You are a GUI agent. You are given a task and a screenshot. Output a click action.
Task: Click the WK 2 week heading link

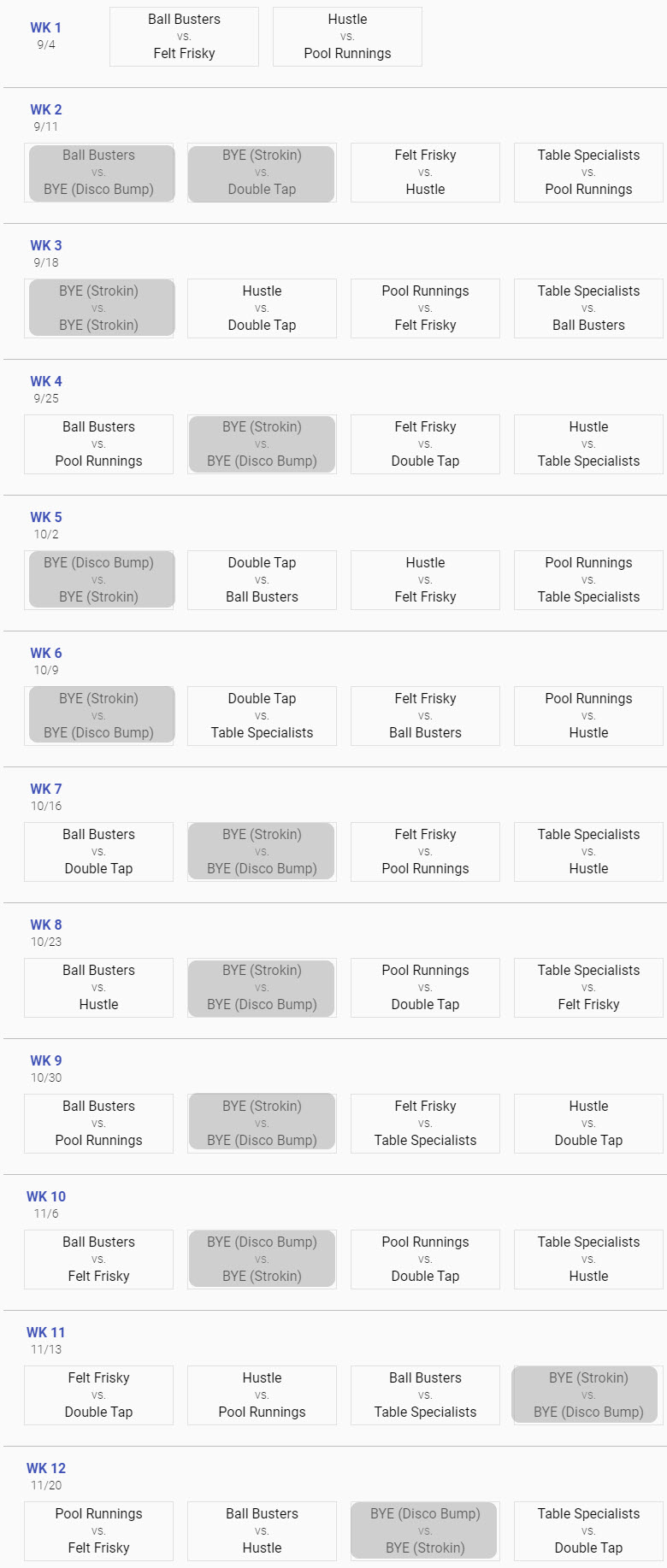coord(46,109)
